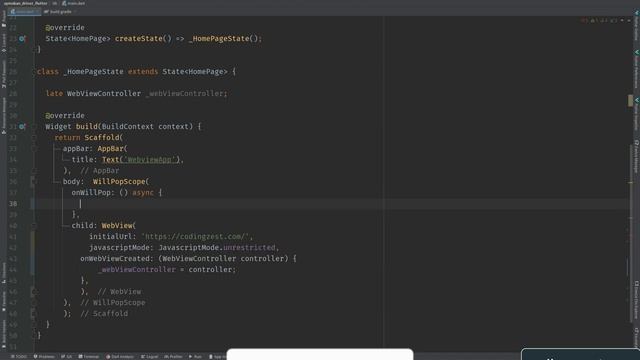Click override gutter icon beside Widget build line
The height and width of the screenshot is (360, 640).
coord(22,127)
